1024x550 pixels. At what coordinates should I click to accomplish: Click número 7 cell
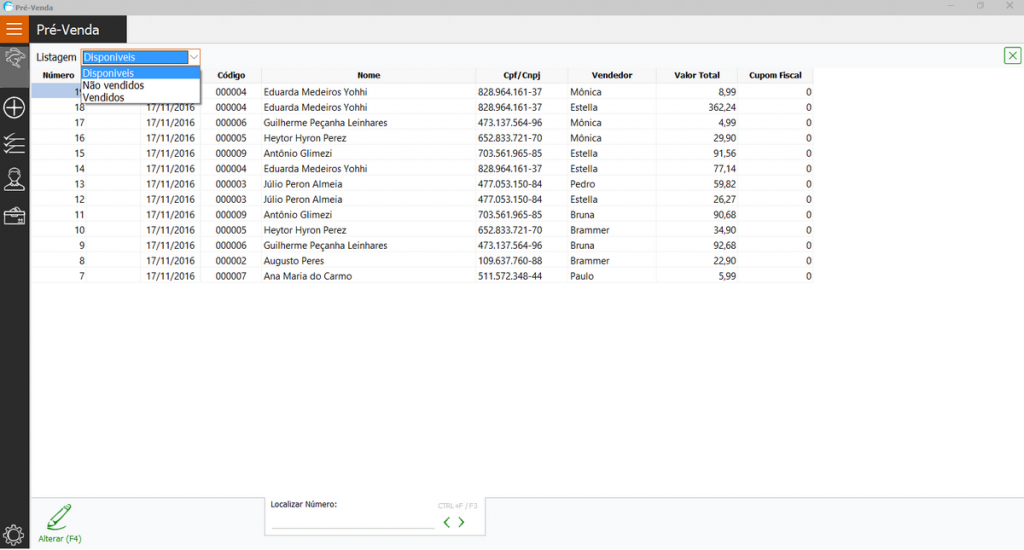[x=82, y=276]
